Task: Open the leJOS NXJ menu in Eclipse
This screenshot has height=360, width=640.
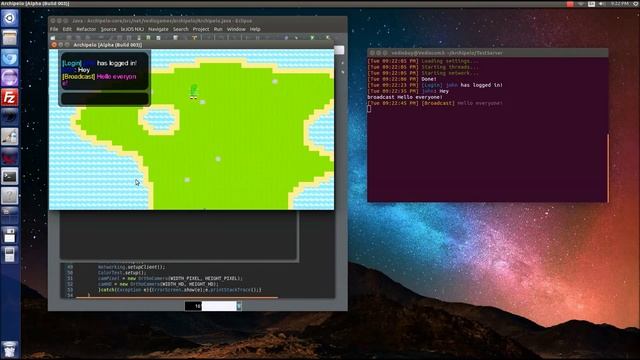Action: click(132, 29)
